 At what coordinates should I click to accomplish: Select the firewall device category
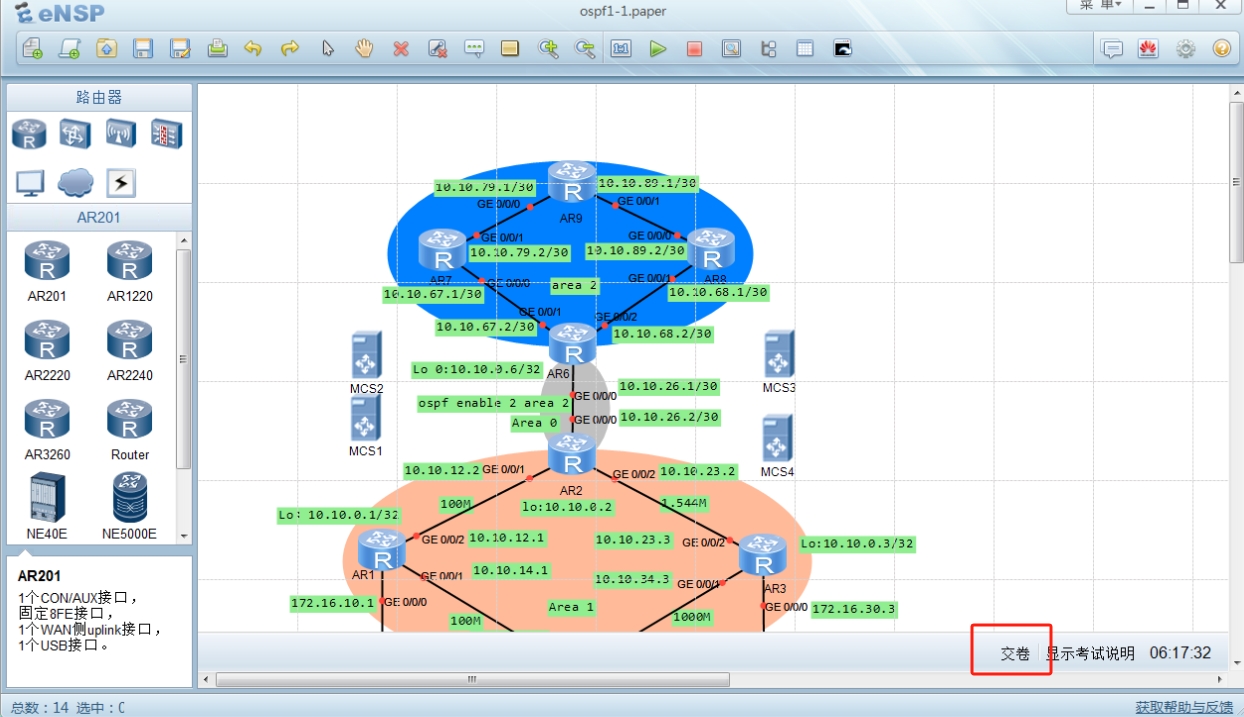[x=166, y=133]
